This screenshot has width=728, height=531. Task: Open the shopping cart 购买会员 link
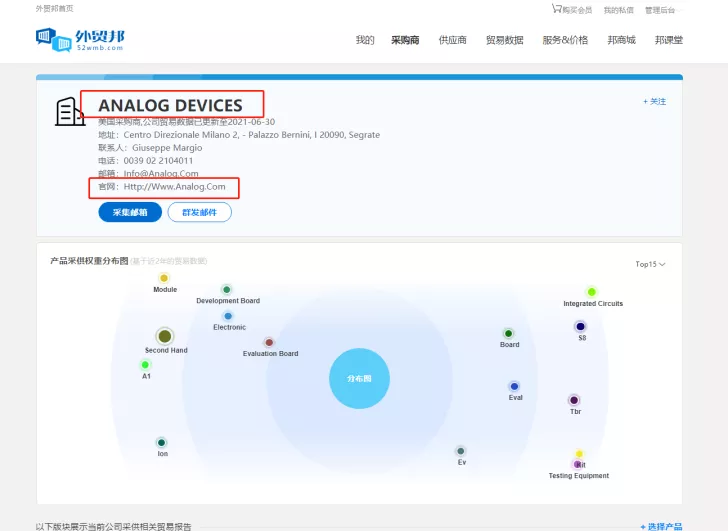[572, 9]
